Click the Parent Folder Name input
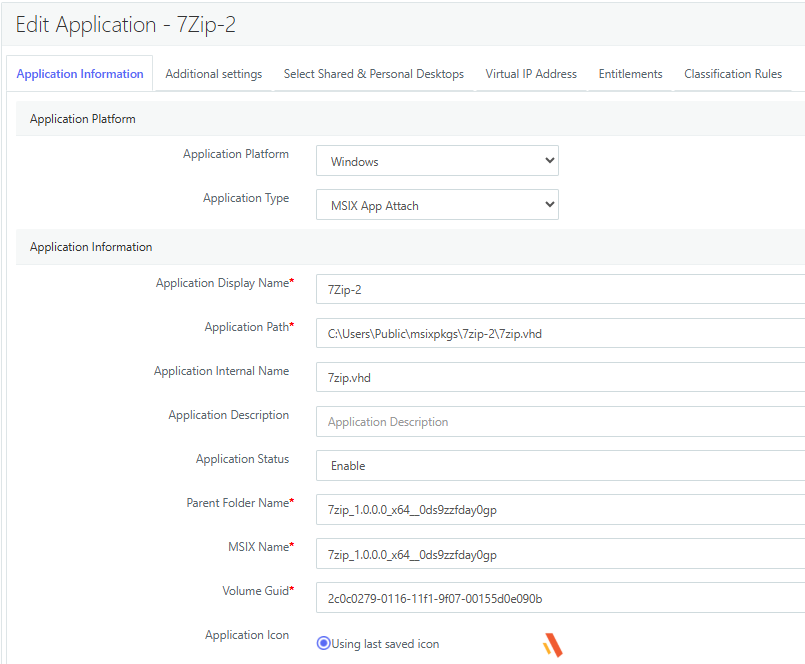 pos(560,510)
